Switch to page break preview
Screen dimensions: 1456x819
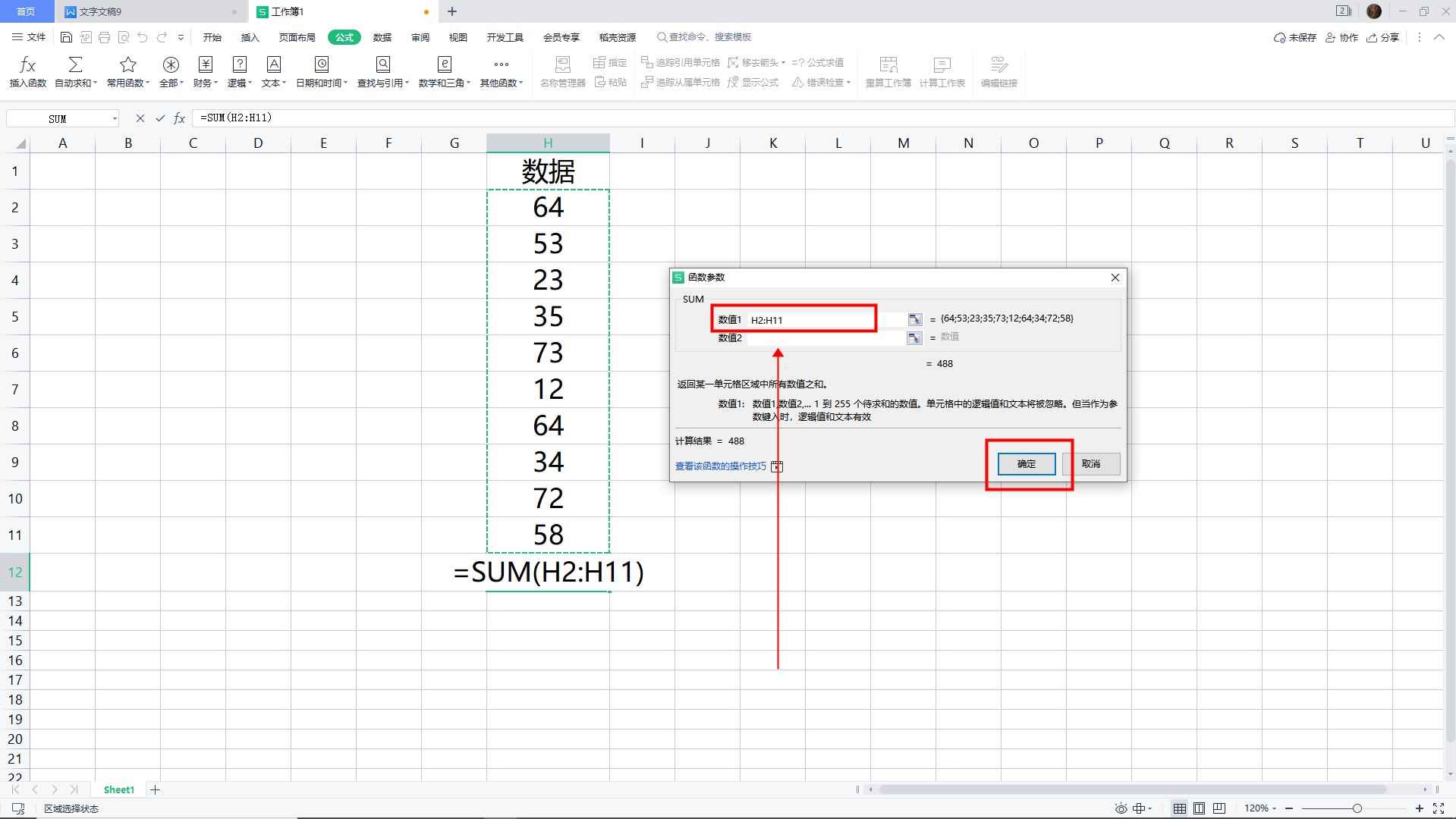1219,808
